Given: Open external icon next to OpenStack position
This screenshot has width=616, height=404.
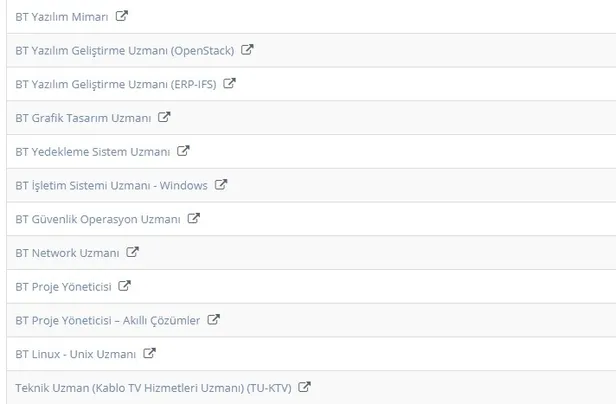Looking at the screenshot, I should coord(247,49).
